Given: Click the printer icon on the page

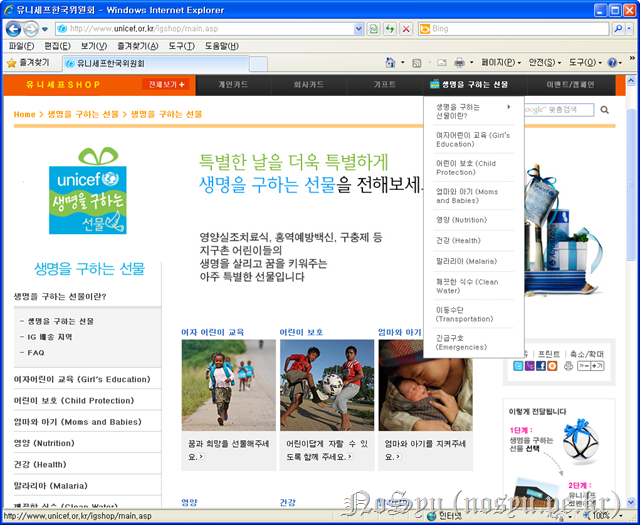Looking at the screenshot, I should pos(568,366).
